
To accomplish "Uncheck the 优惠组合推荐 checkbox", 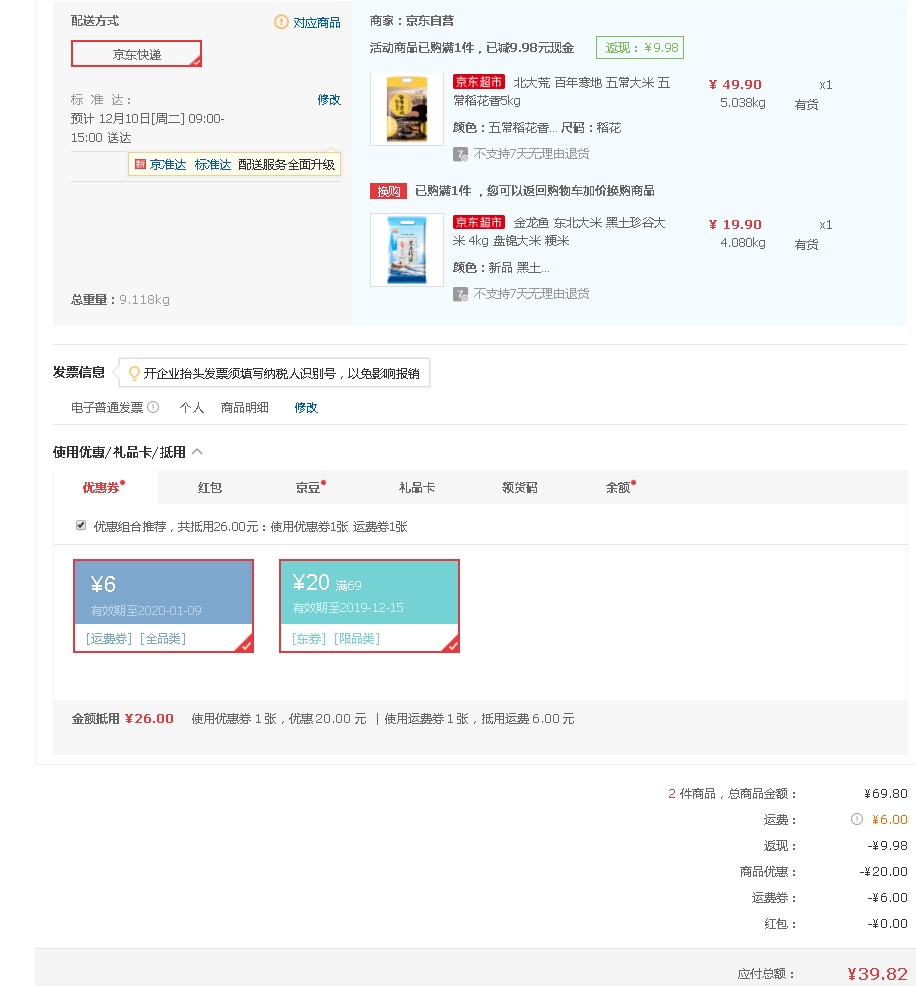I will click(x=81, y=525).
